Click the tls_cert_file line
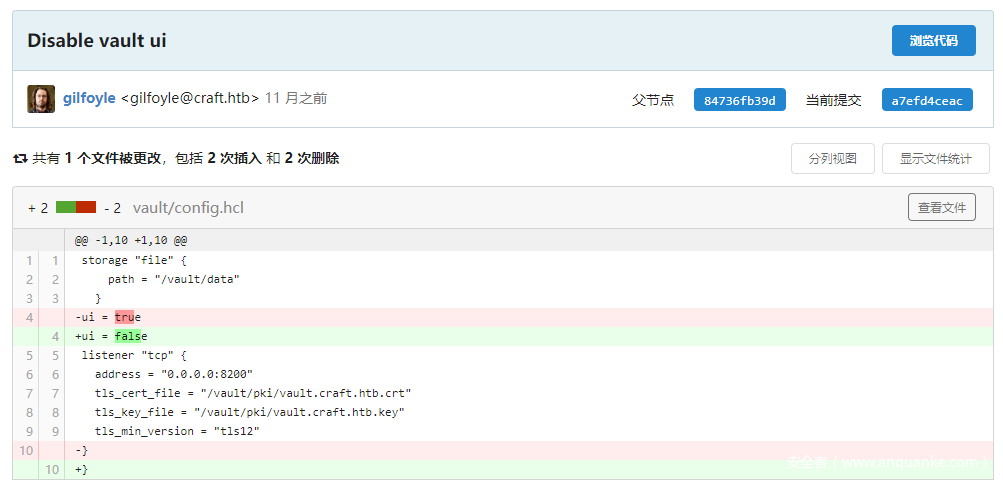 [x=253, y=393]
